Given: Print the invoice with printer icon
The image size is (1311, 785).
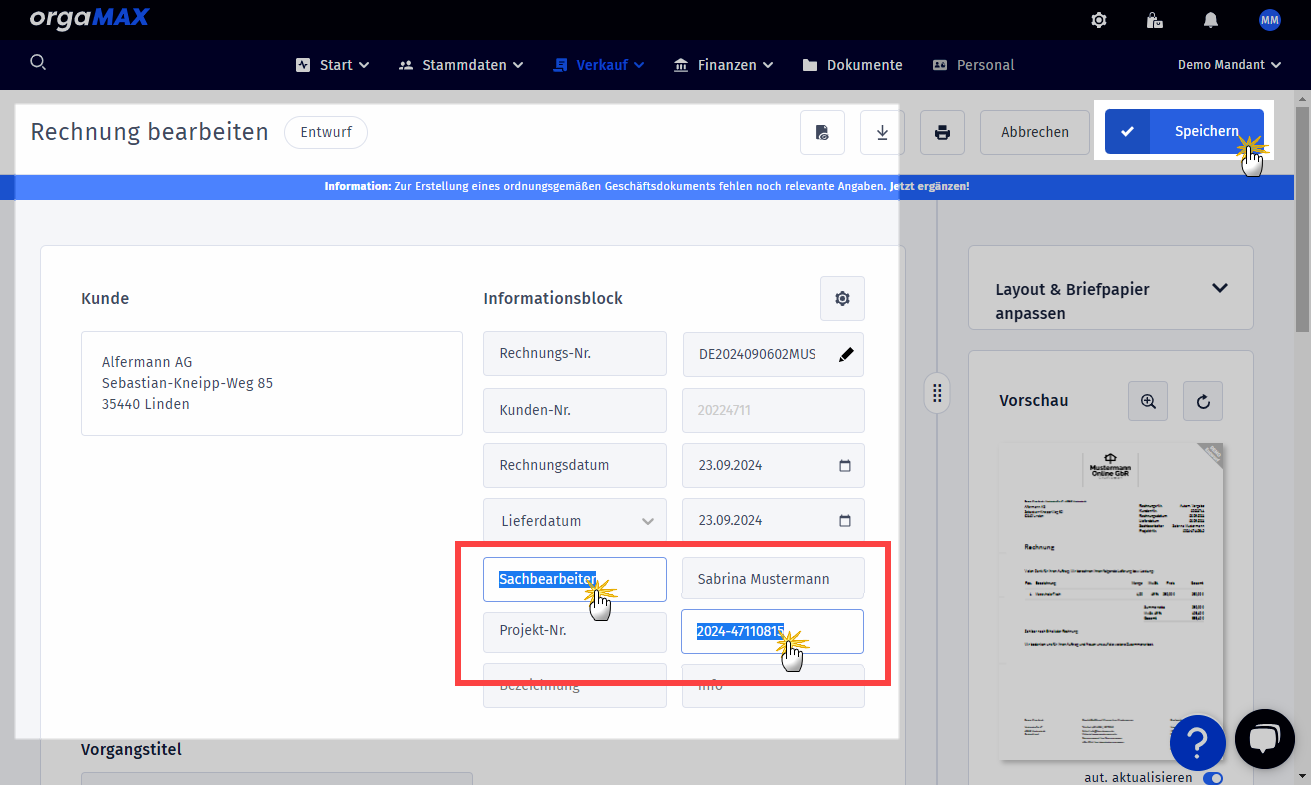Looking at the screenshot, I should (942, 132).
